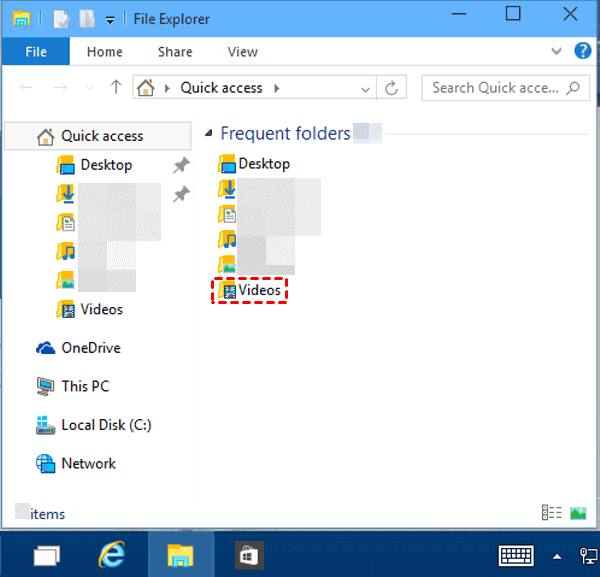
Task: Click the home icon in address bar
Action: (x=146, y=88)
